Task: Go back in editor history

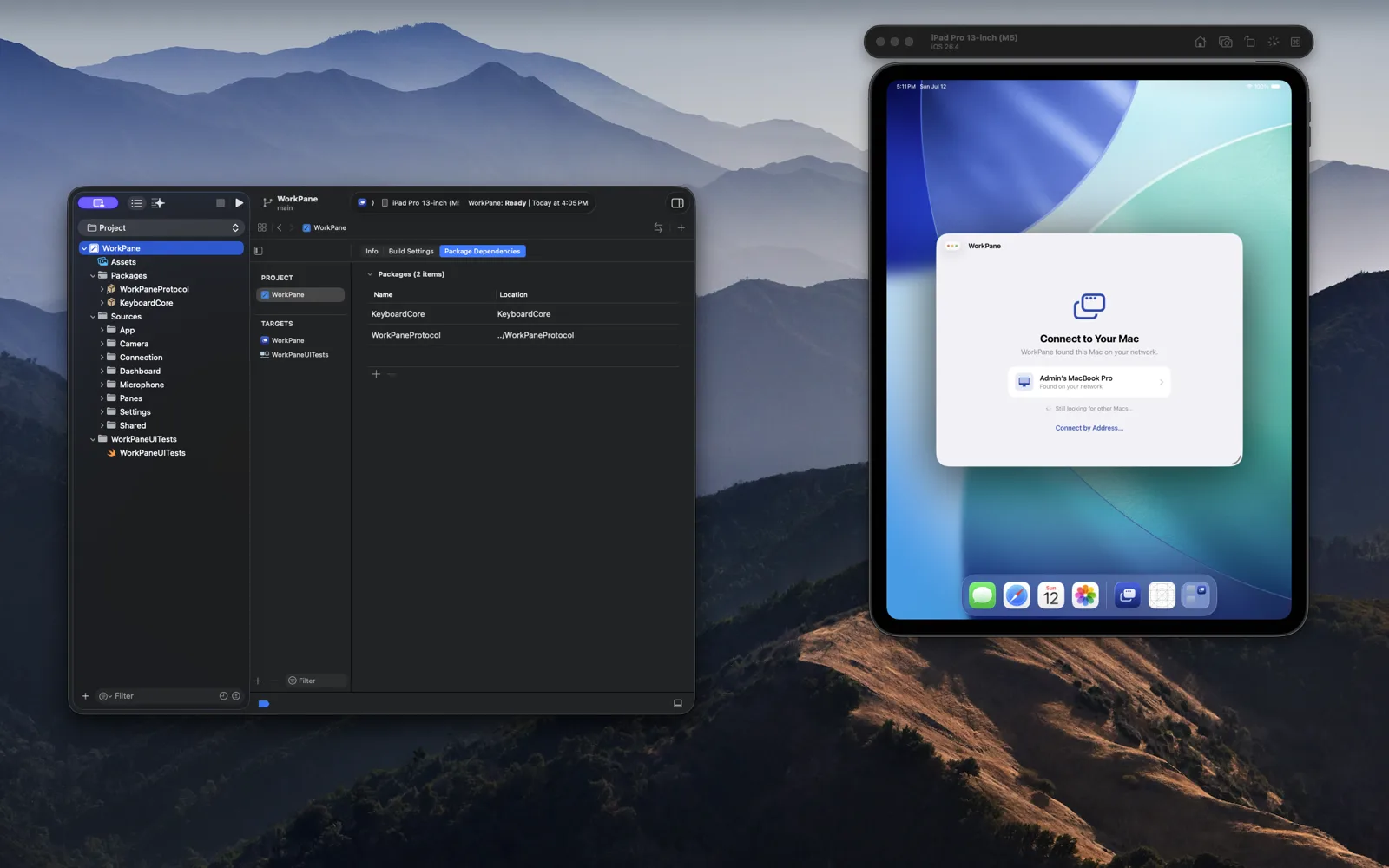Action: click(280, 227)
